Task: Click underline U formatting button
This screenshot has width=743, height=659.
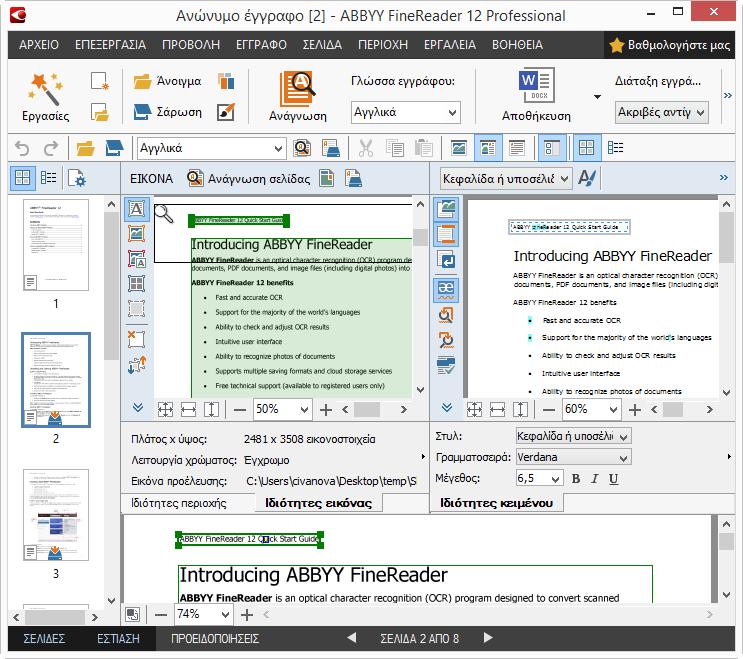Action: [x=614, y=478]
